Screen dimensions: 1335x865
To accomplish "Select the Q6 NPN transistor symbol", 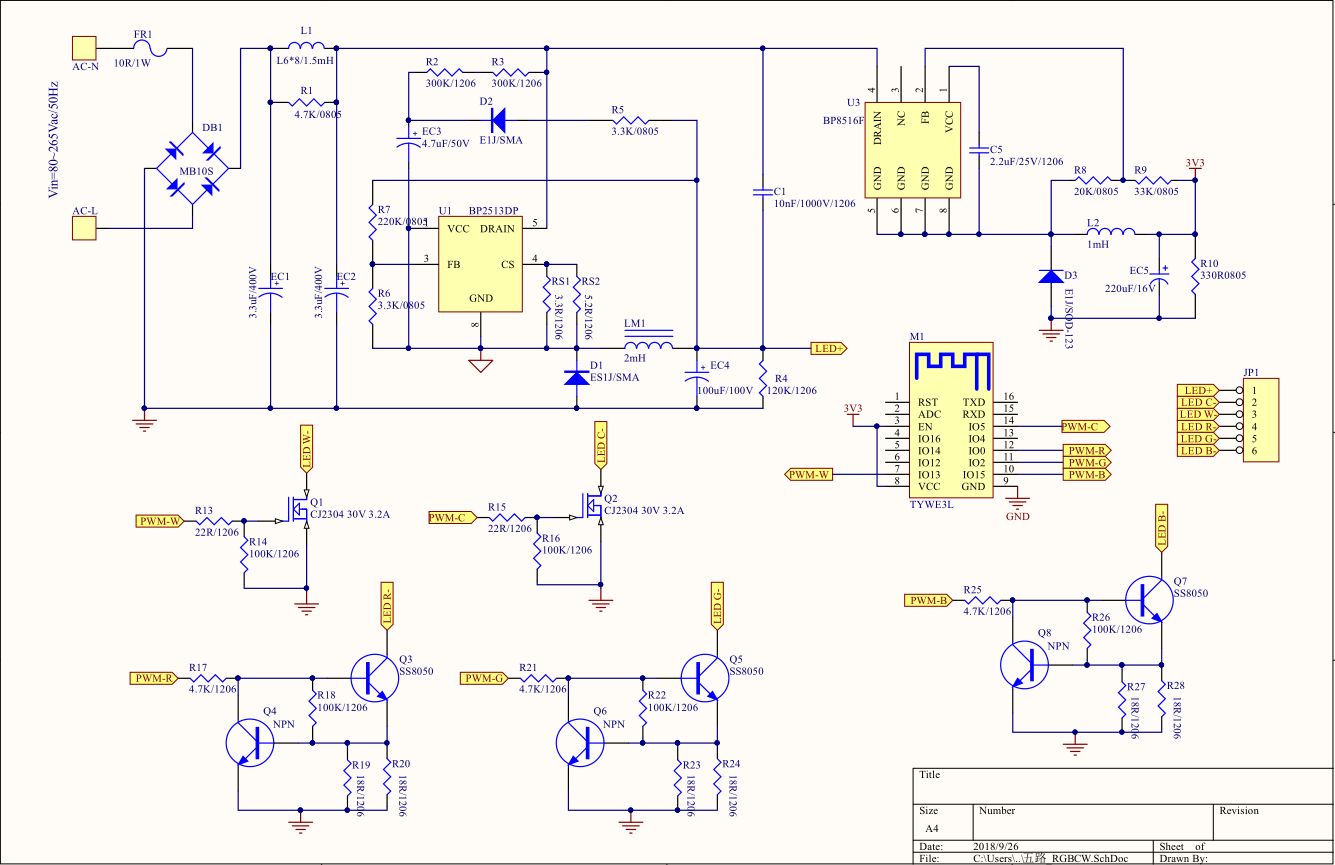I will pos(581,743).
